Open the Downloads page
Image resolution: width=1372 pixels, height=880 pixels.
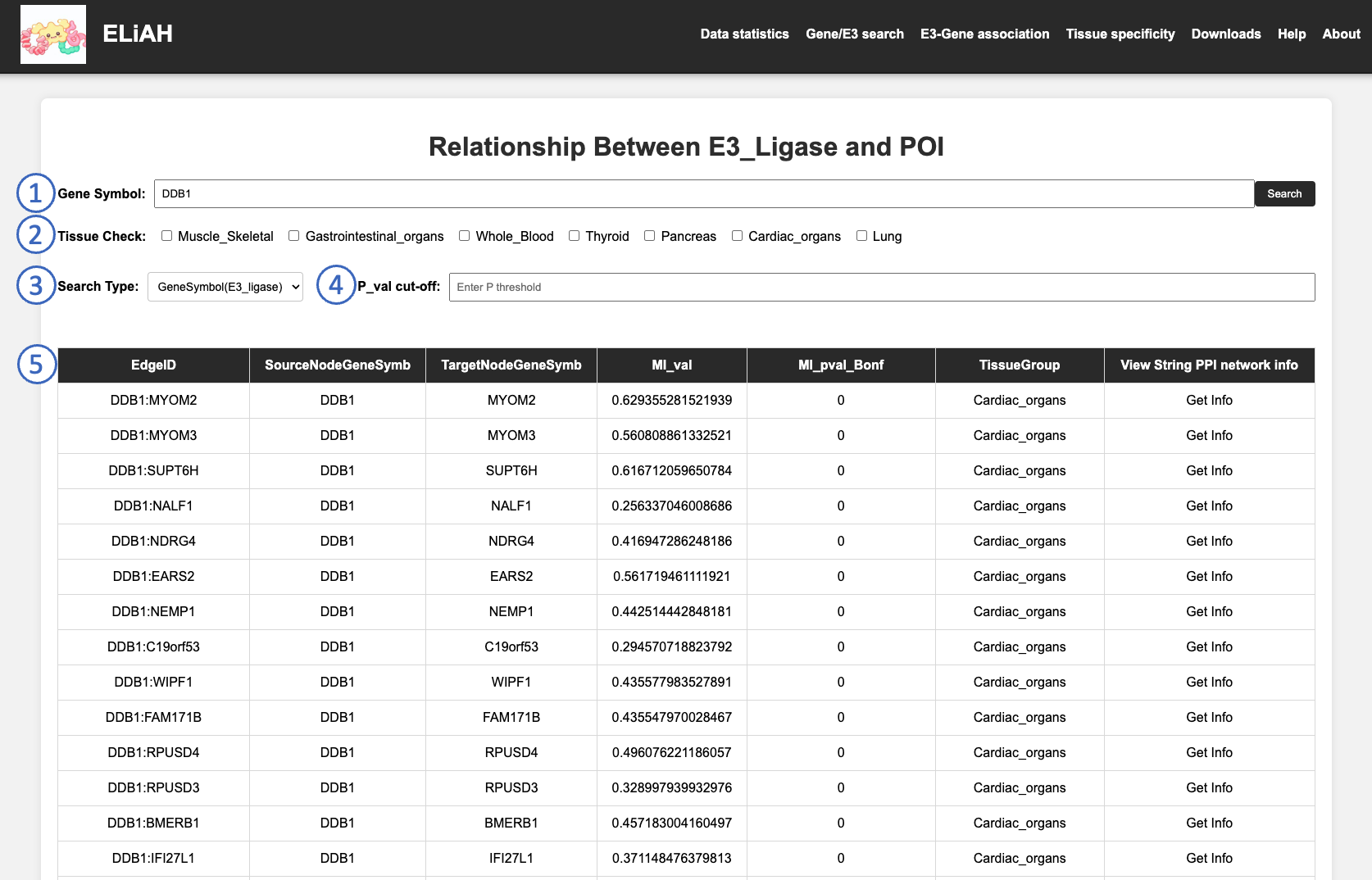point(1226,34)
